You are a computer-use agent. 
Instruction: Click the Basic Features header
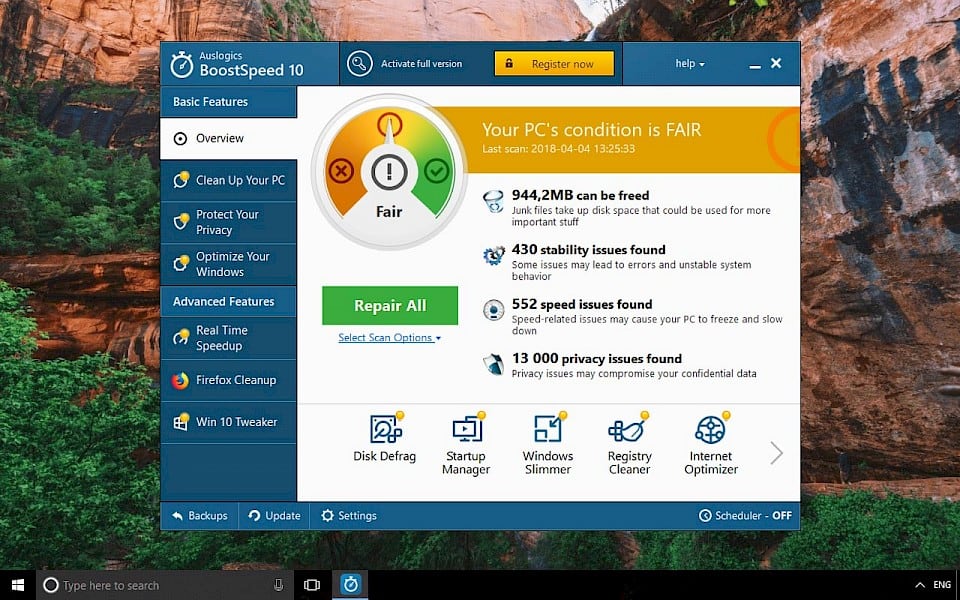coord(228,102)
